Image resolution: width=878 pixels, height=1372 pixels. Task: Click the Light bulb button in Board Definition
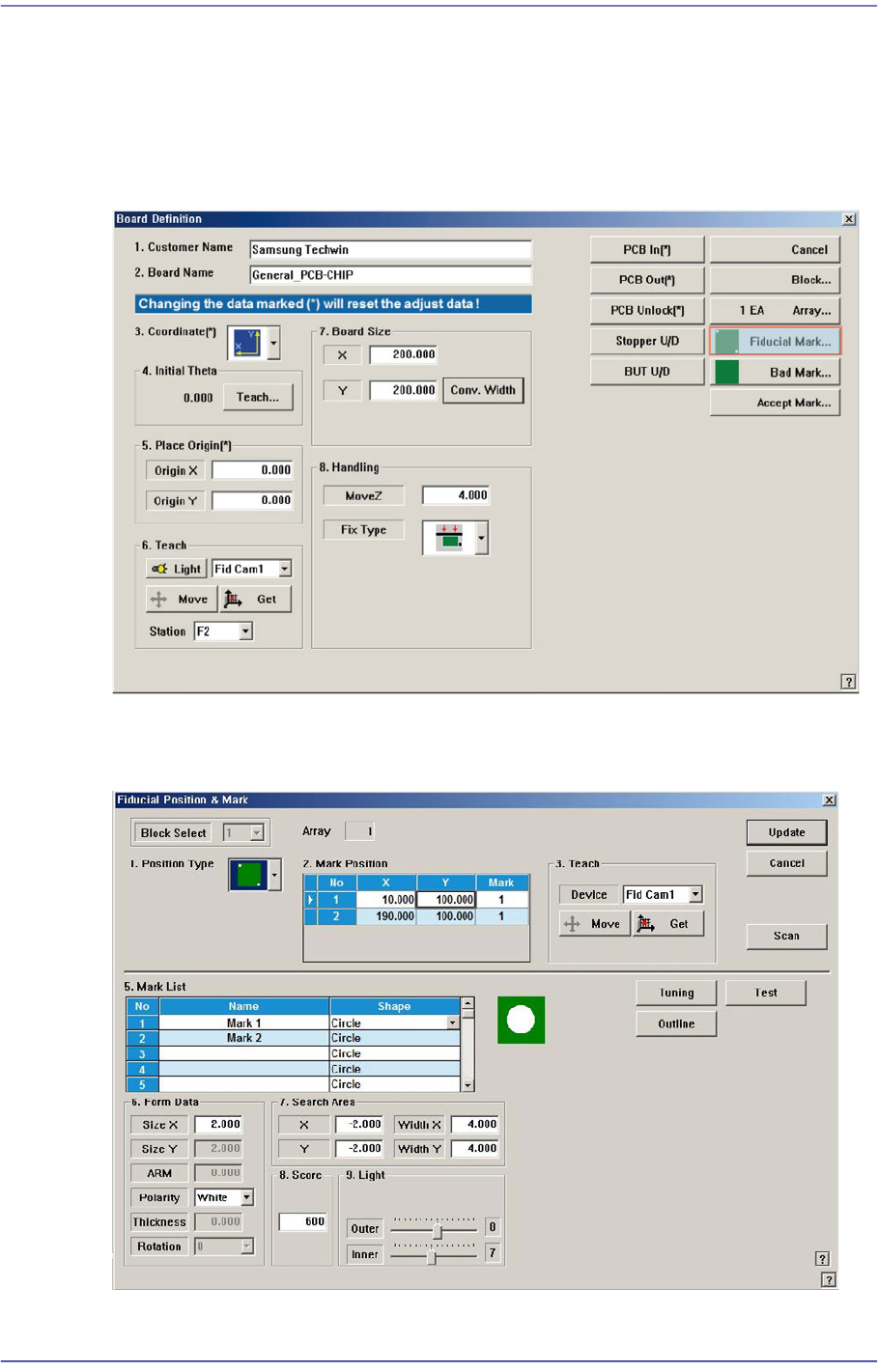177,569
